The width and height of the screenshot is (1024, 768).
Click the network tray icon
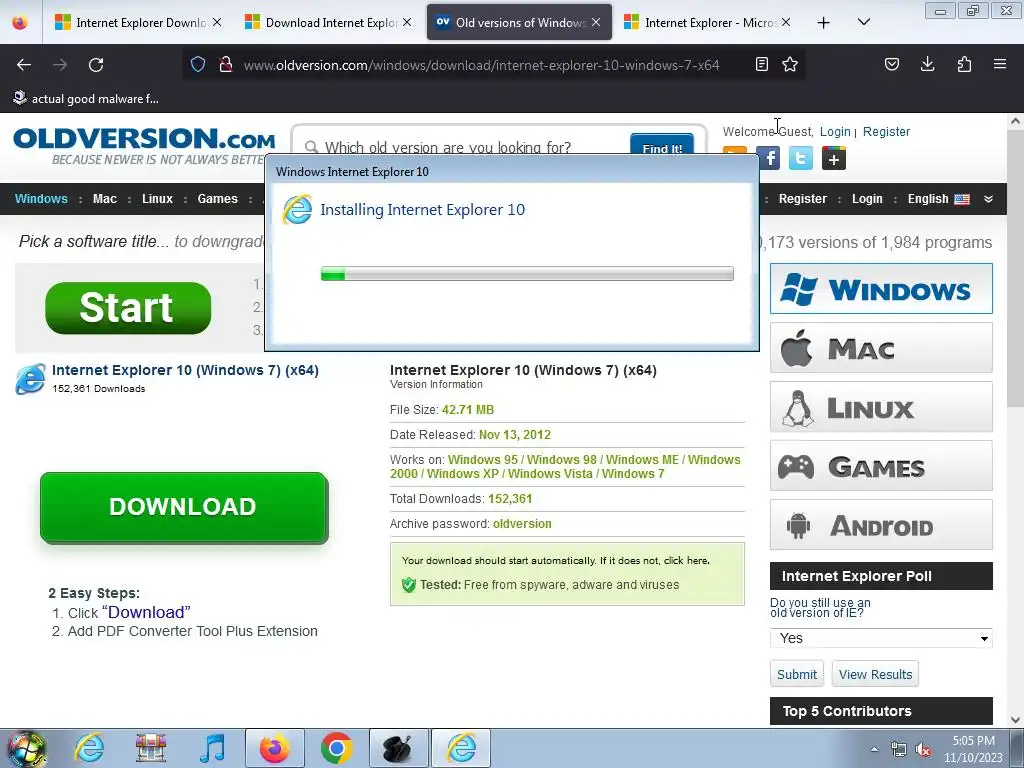click(899, 749)
